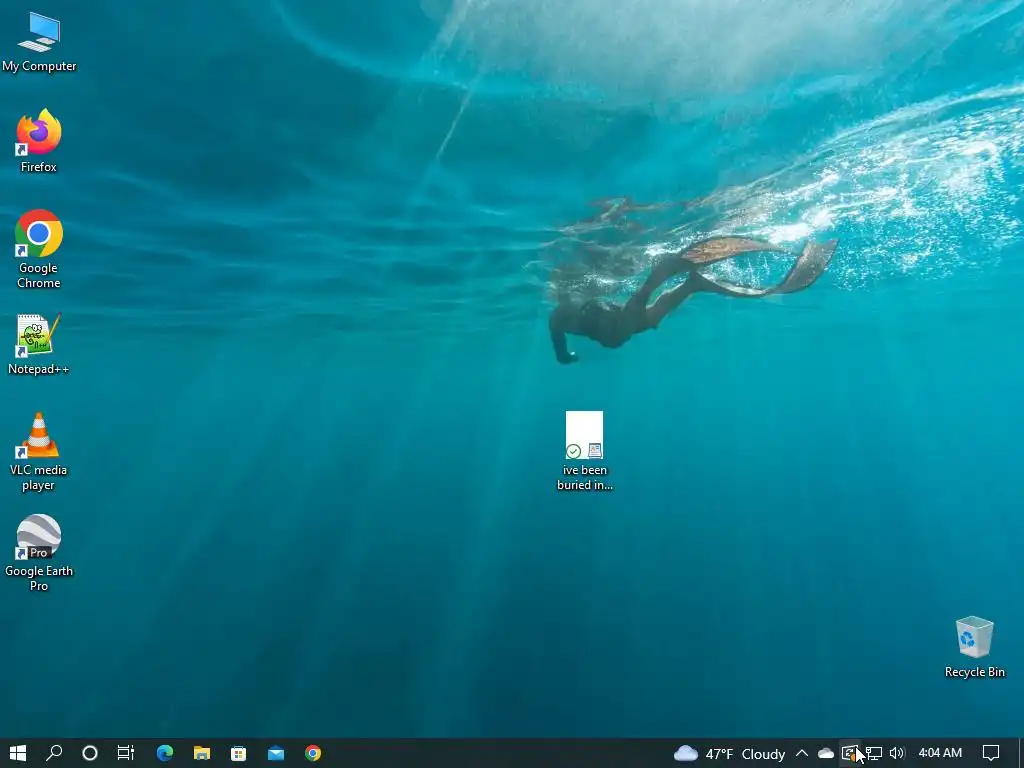
Task: Open the 47°F Cloudy weather widget
Action: point(729,754)
